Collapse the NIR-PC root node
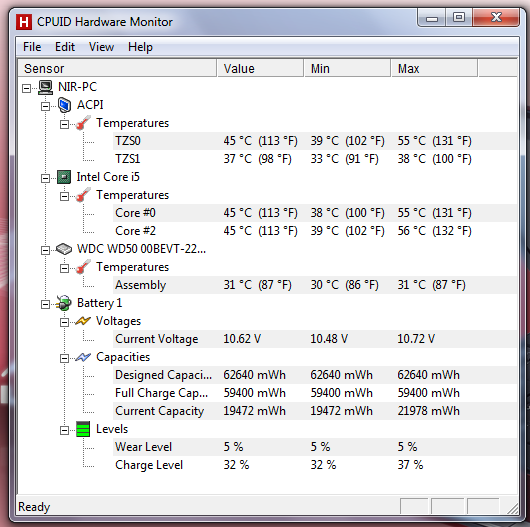The image size is (530, 527). tap(26, 89)
